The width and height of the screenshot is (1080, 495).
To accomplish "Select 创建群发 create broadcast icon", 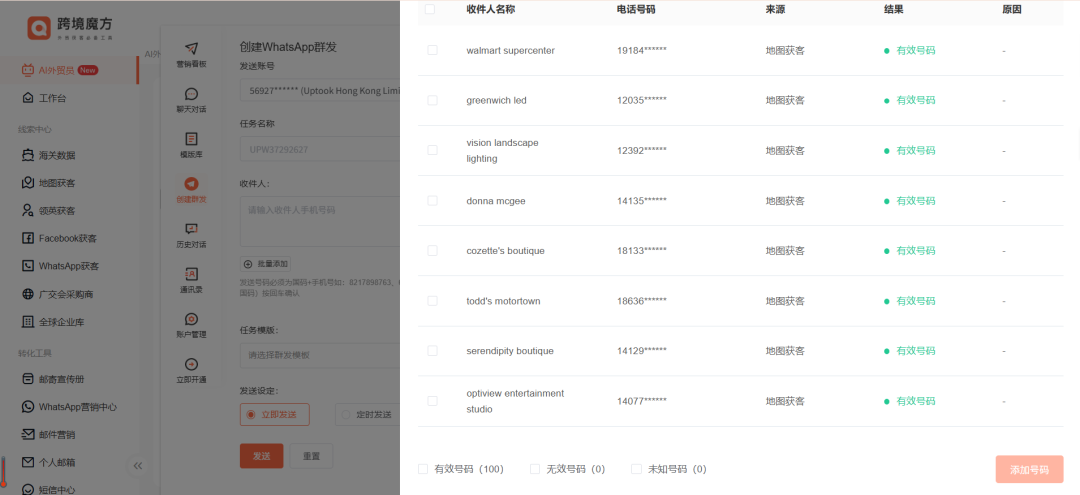I will (191, 191).
